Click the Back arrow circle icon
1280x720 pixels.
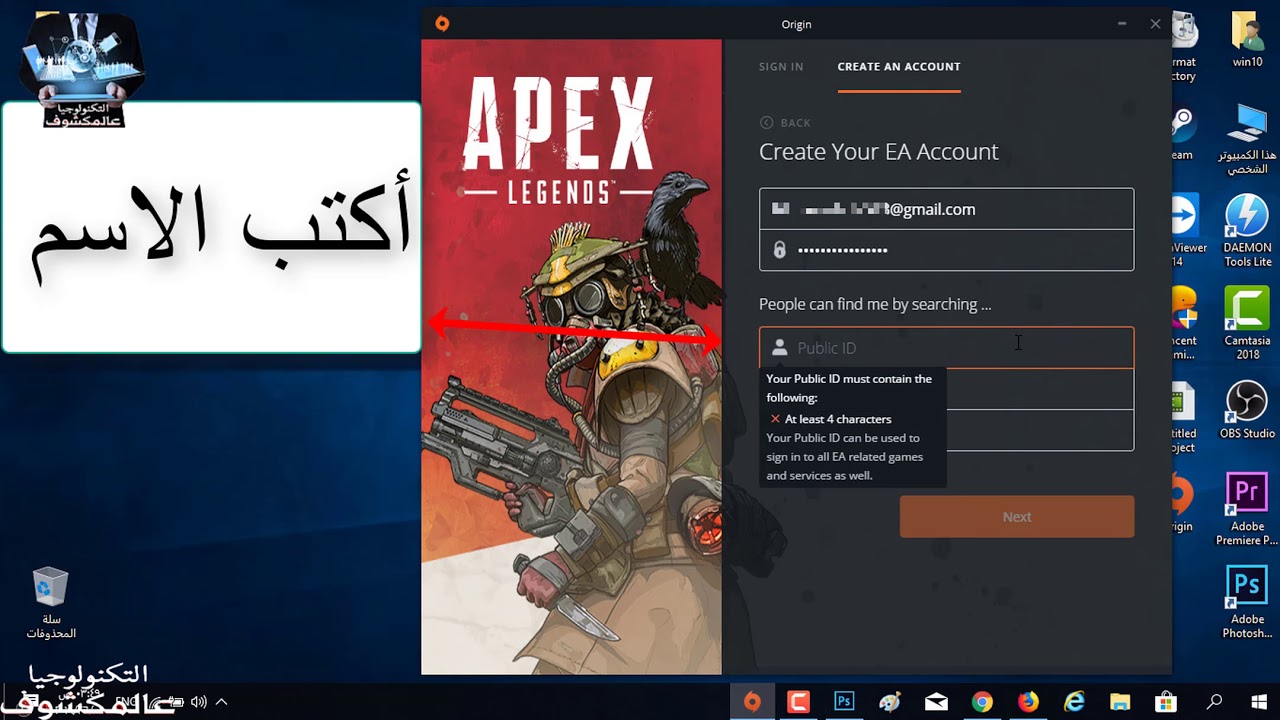point(767,123)
